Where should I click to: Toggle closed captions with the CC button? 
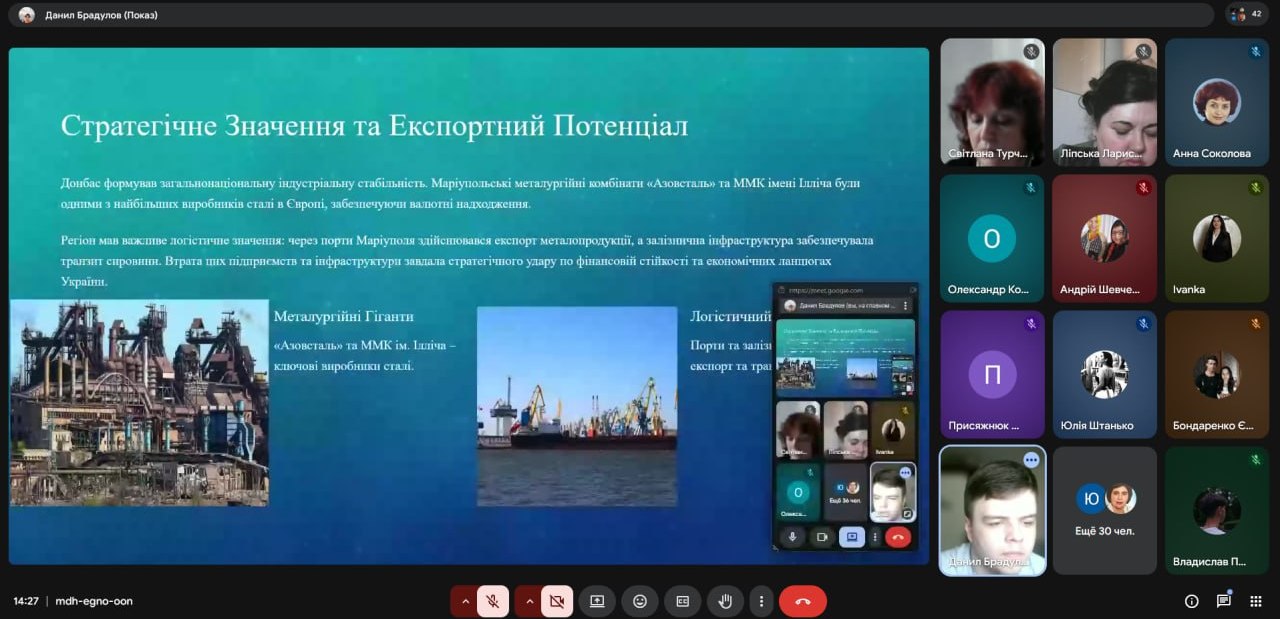(x=683, y=601)
